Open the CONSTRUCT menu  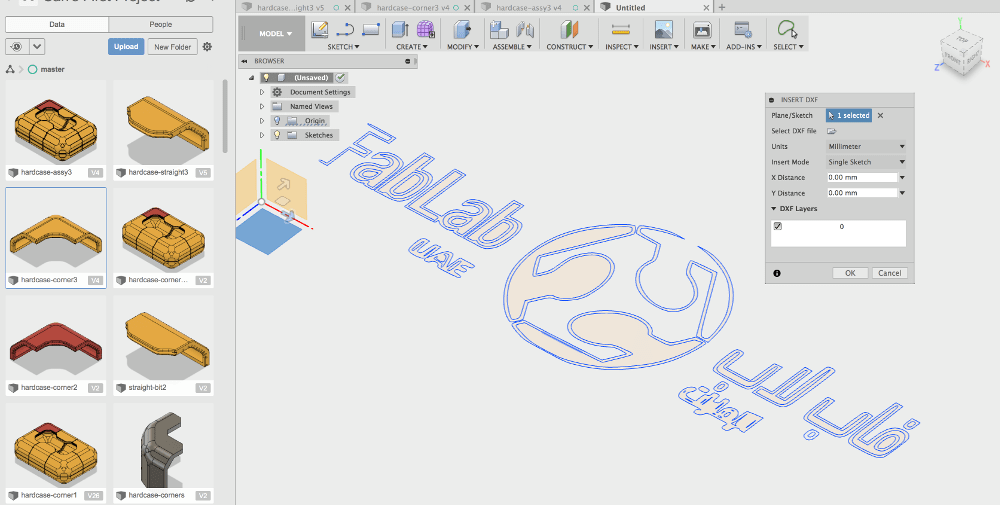570,47
